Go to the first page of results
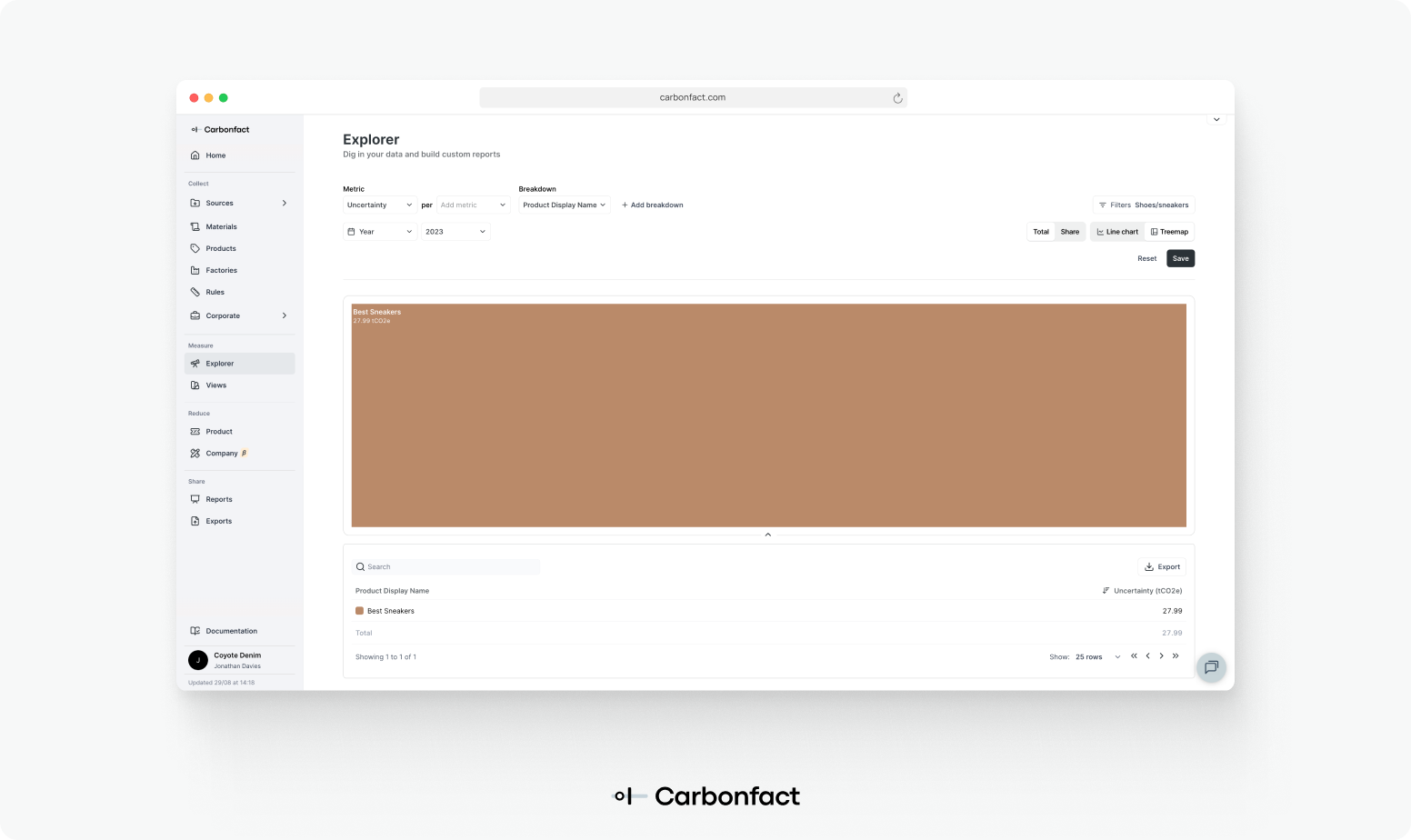1411x840 pixels. pos(1134,656)
